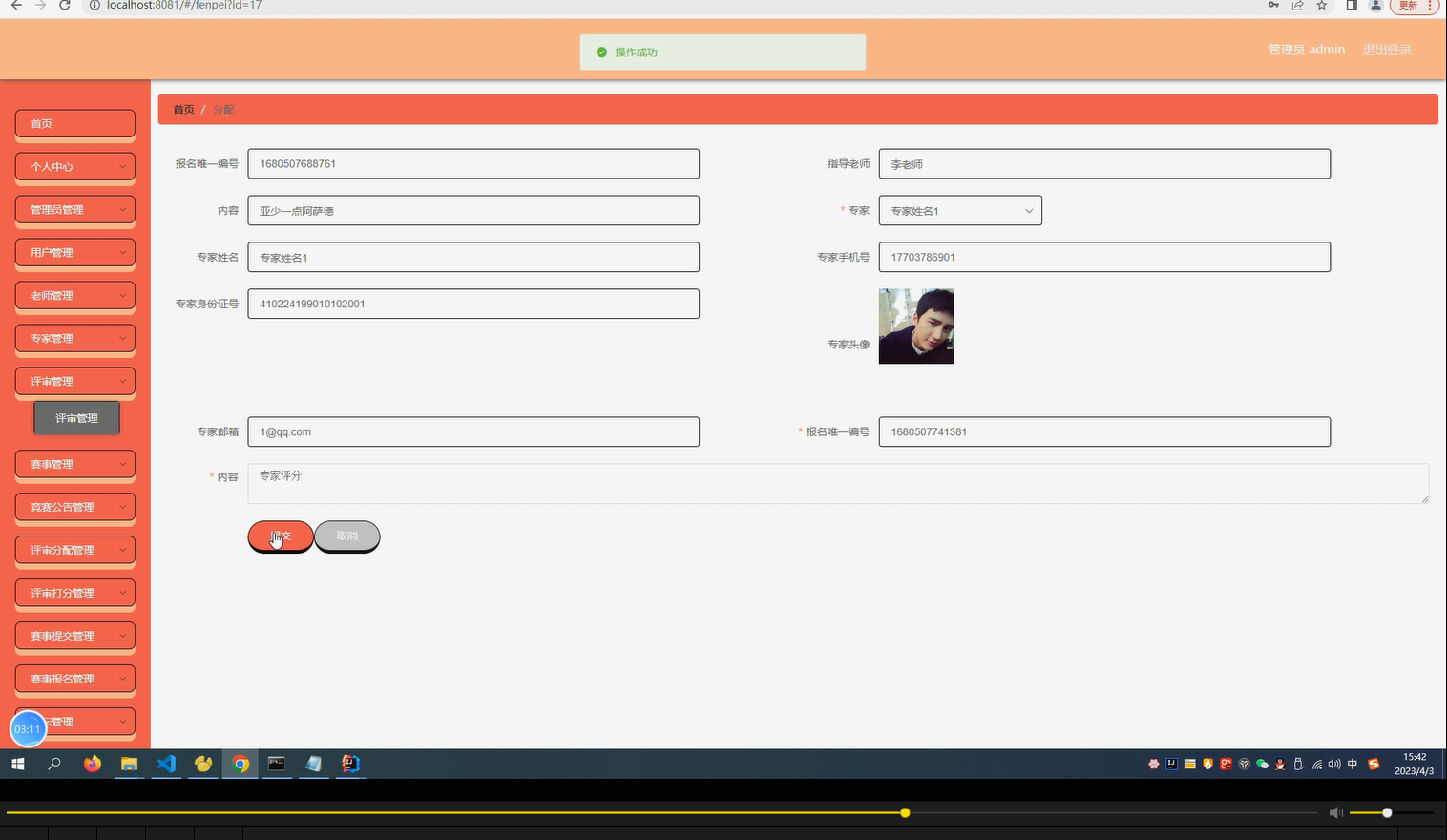
Task: Click the grey 取消 cancel button
Action: point(347,536)
